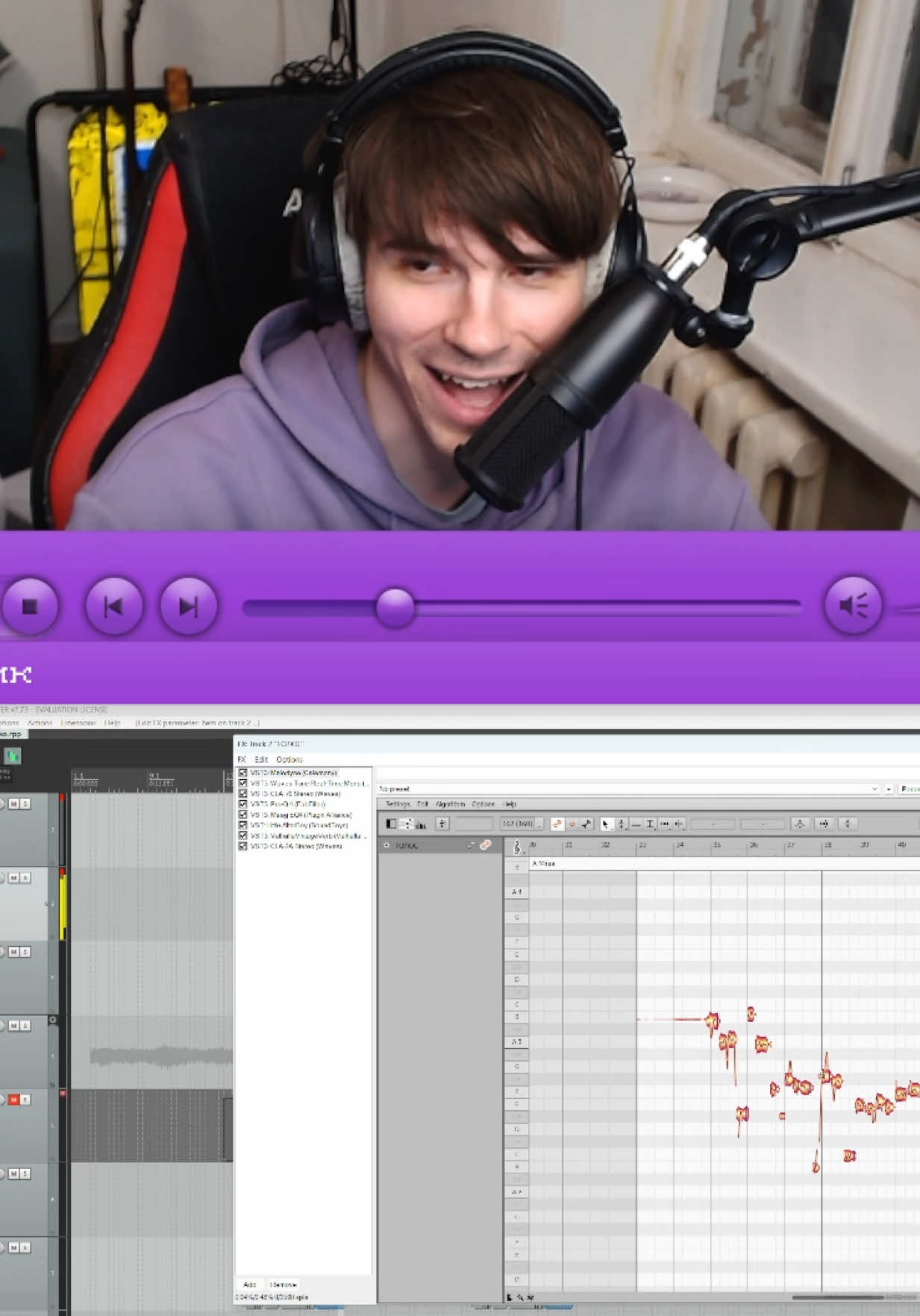Solo track 2 with its S button

[x=25, y=877]
